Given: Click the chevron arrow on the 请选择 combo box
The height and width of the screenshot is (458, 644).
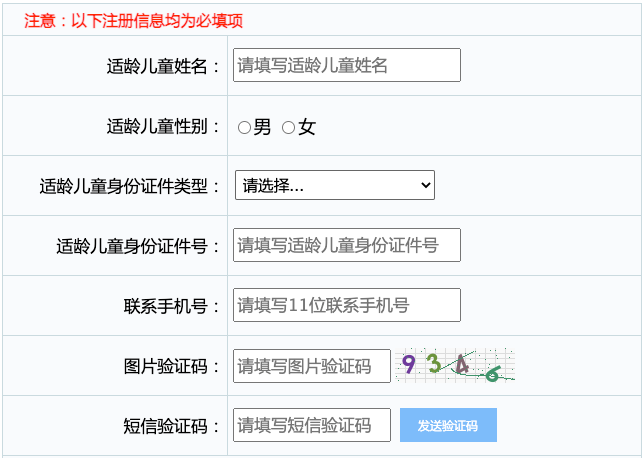Looking at the screenshot, I should click(x=426, y=185).
